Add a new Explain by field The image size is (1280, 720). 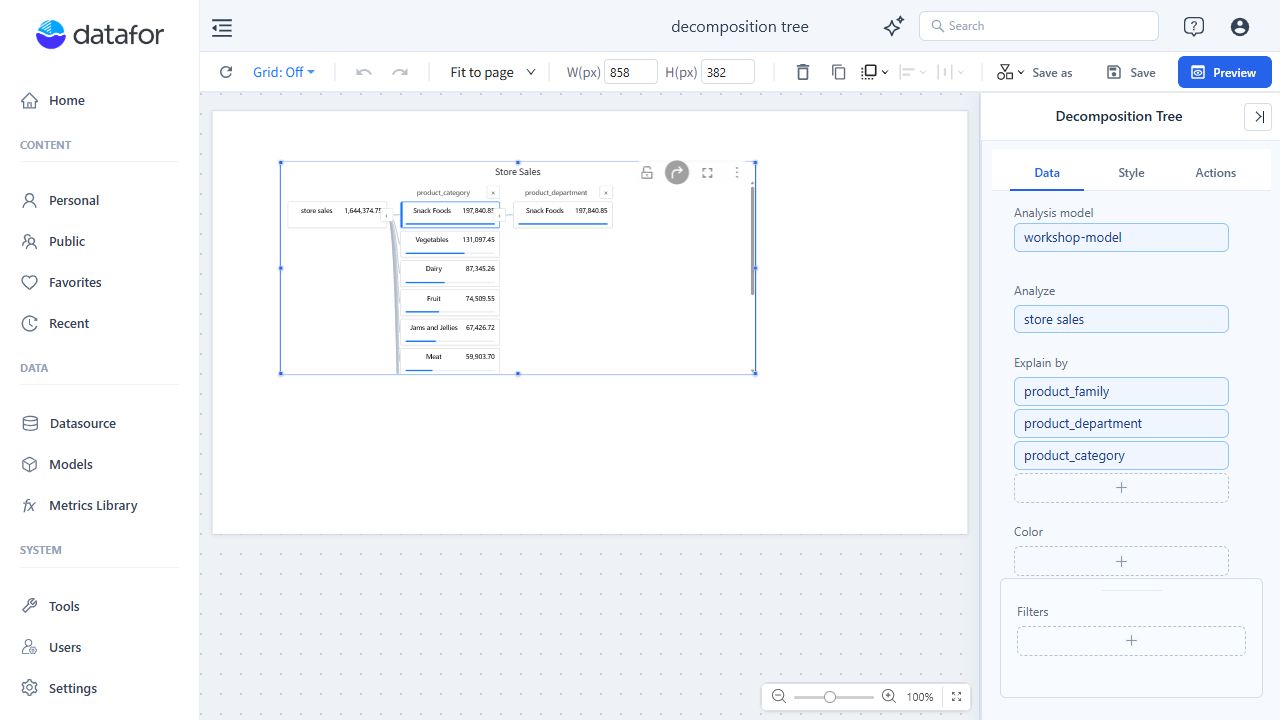(1121, 488)
